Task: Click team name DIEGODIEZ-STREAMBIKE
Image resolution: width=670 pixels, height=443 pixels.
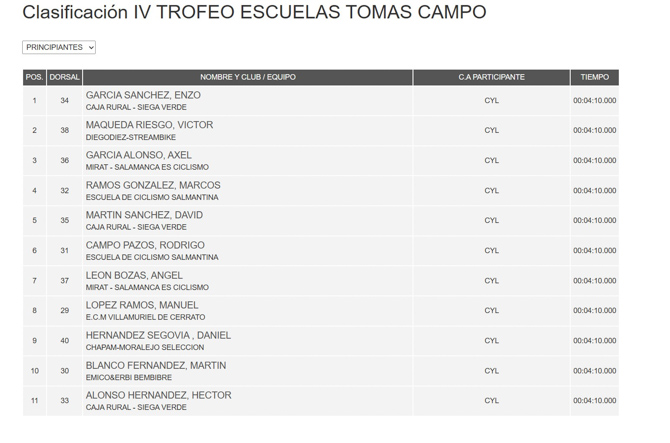Action: [x=130, y=137]
